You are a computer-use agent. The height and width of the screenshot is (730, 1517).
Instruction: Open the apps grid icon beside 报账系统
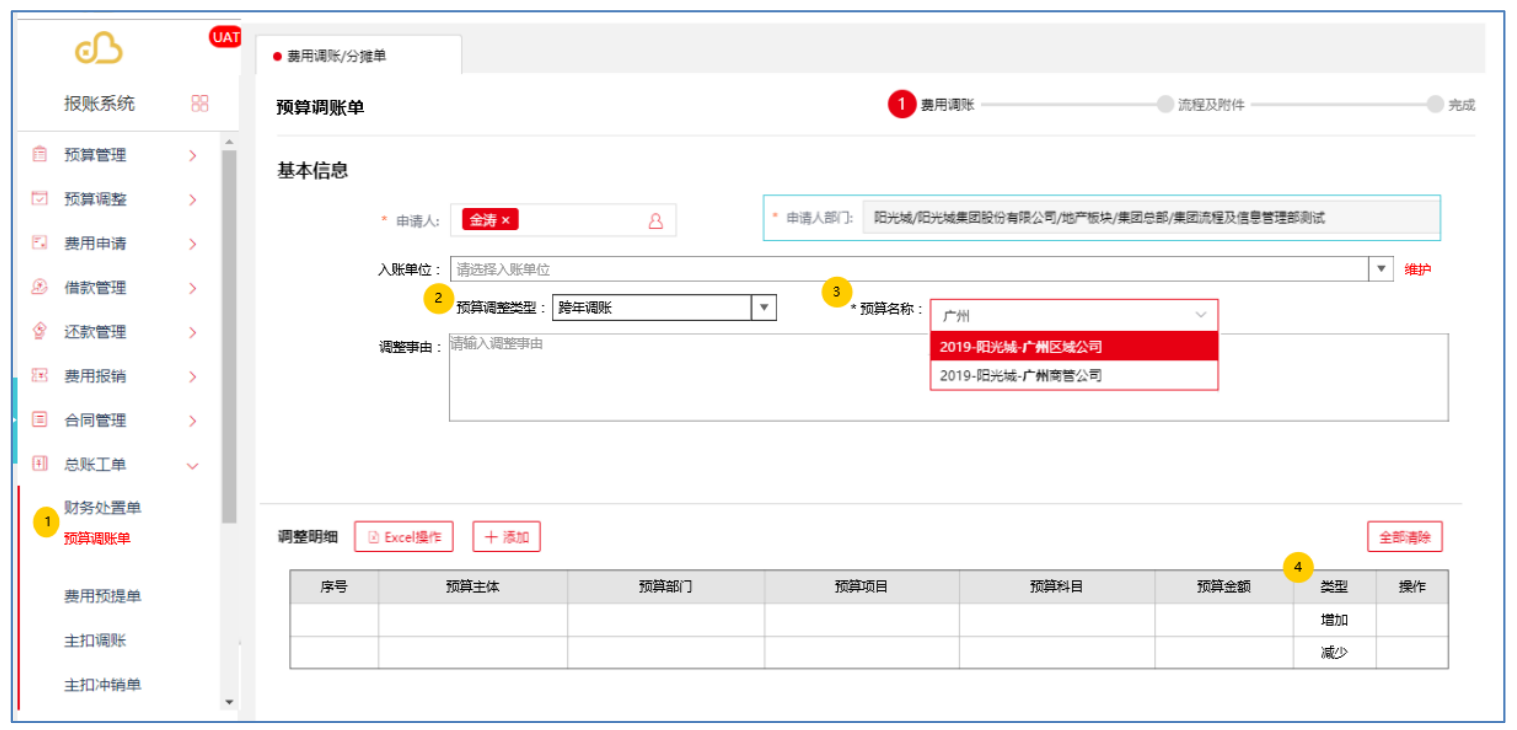(199, 103)
